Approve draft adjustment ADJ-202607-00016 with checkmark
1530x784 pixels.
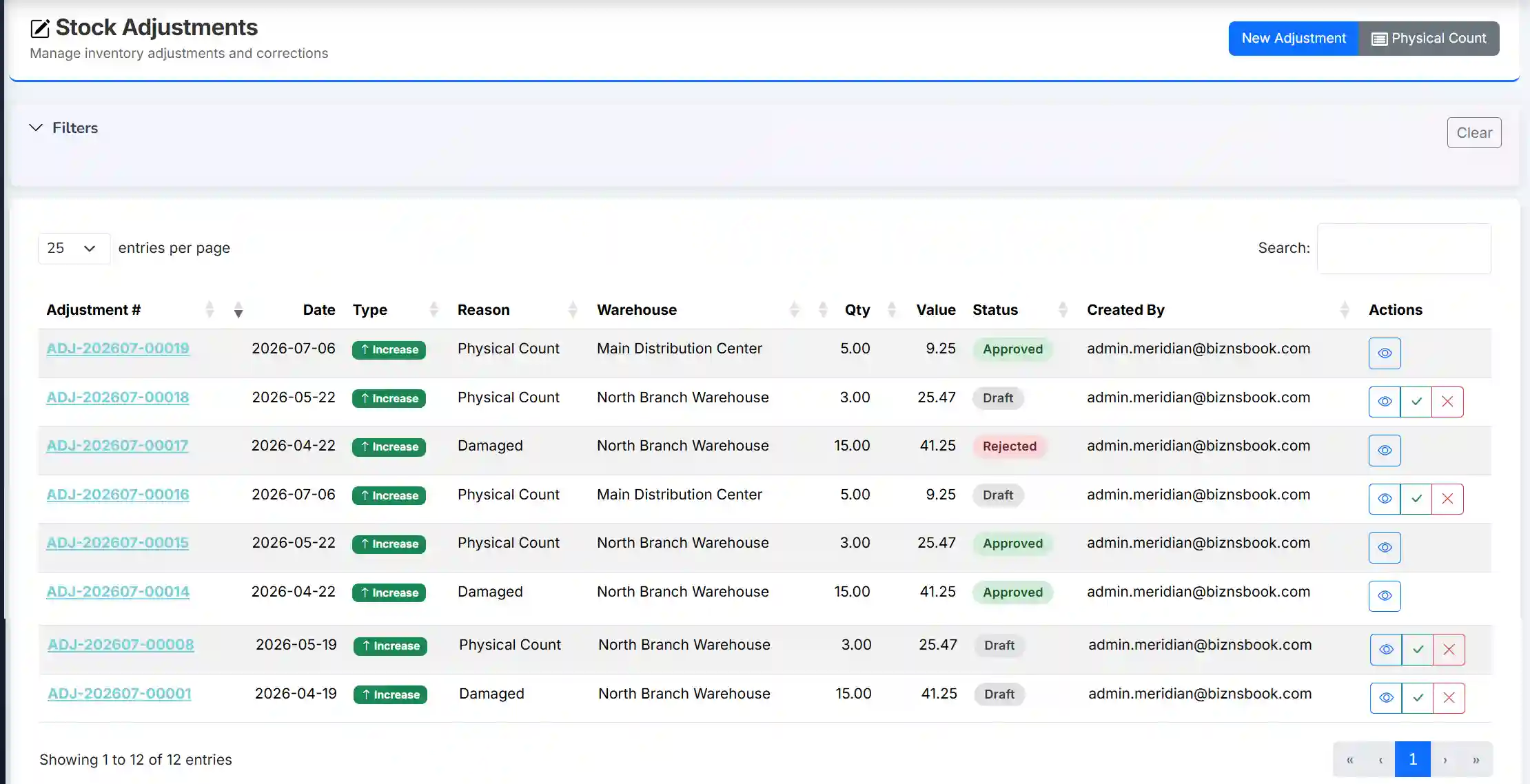click(1416, 499)
